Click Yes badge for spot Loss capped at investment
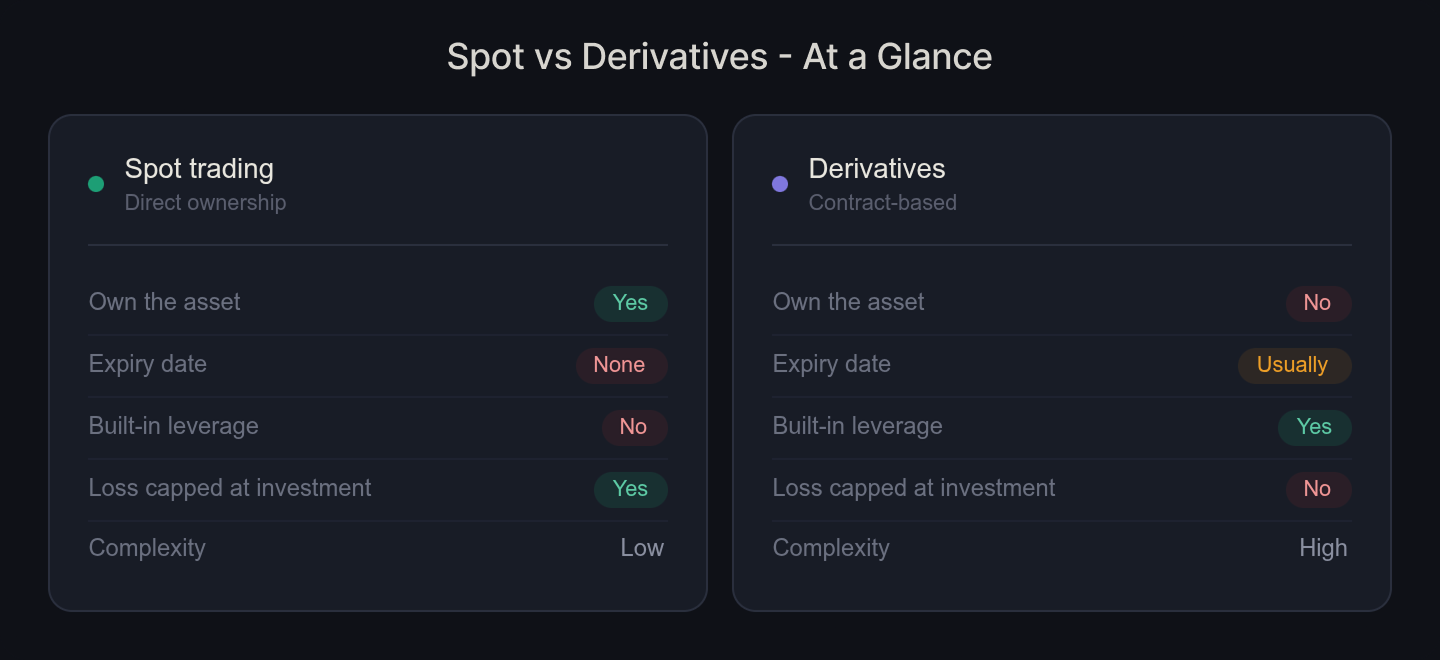Screen dimensions: 1440x660 click(x=630, y=489)
